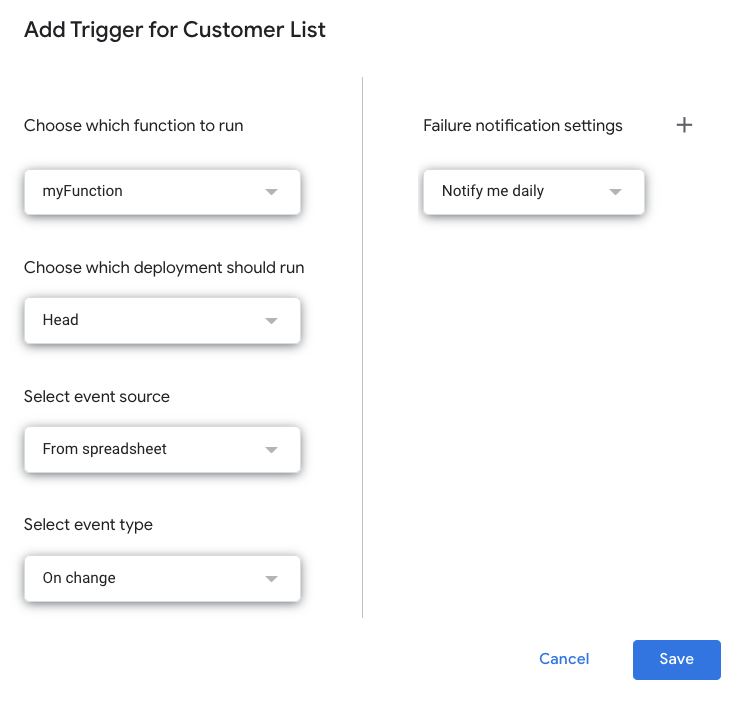
Task: Expand the From spreadsheet event source list
Action: pos(162,450)
